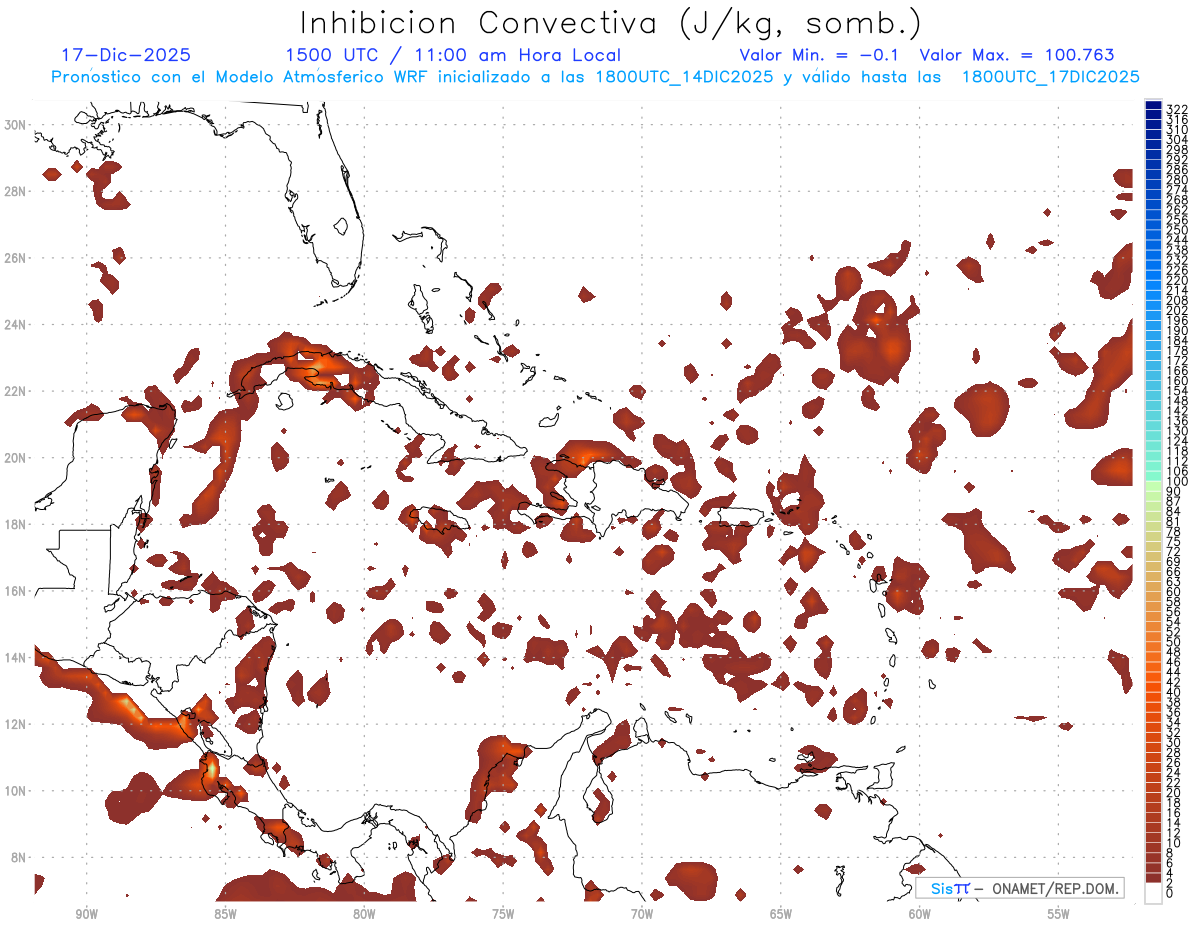
Task: Click the "75W" longitude label
Action: coord(503,914)
